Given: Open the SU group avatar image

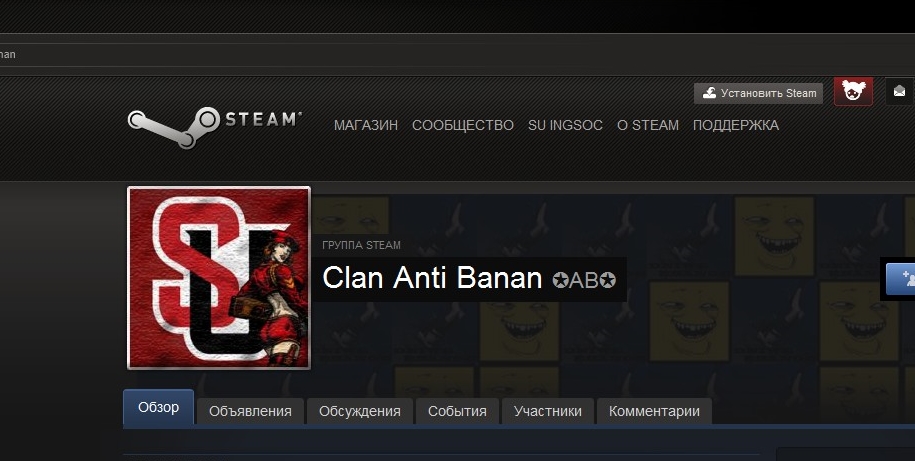Looking at the screenshot, I should (219, 278).
